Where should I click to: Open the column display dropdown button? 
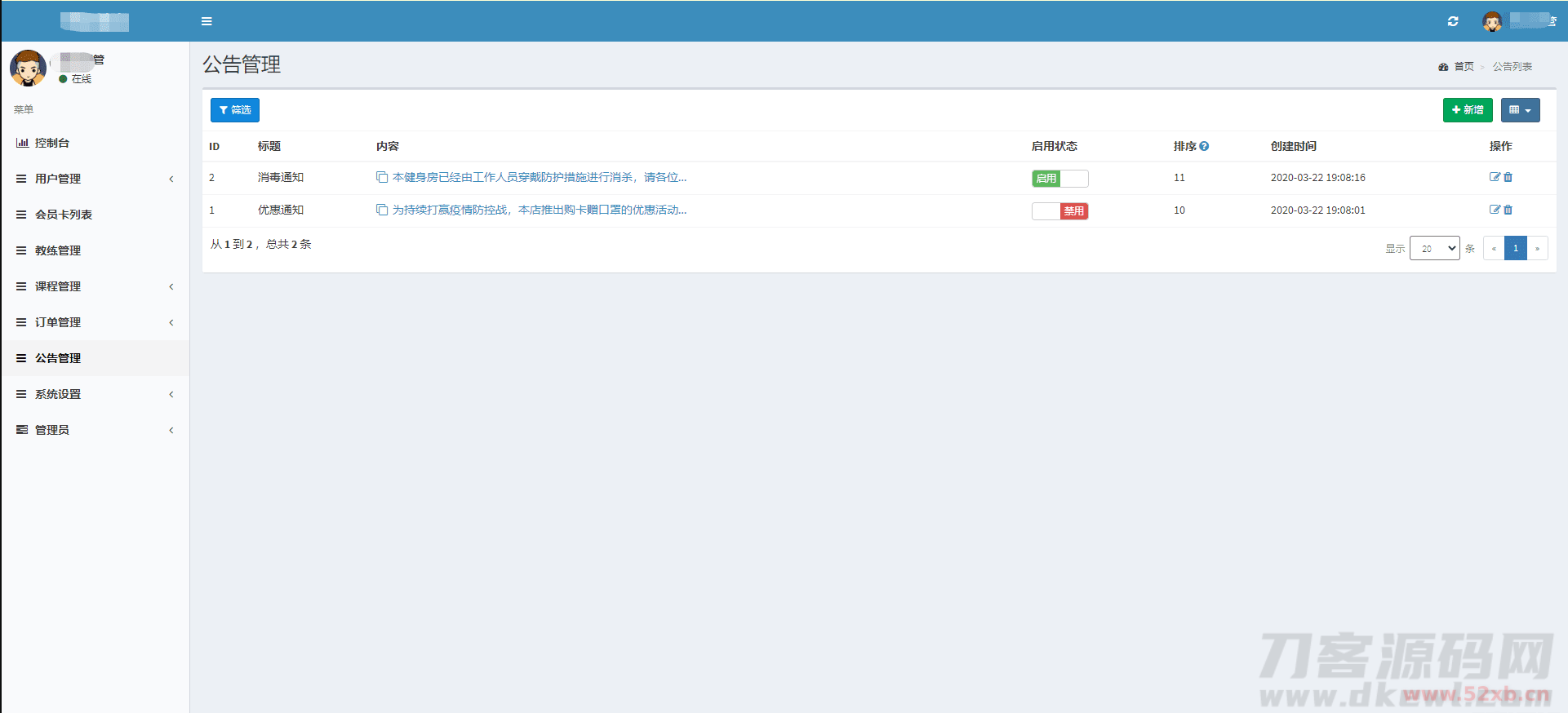(1520, 110)
